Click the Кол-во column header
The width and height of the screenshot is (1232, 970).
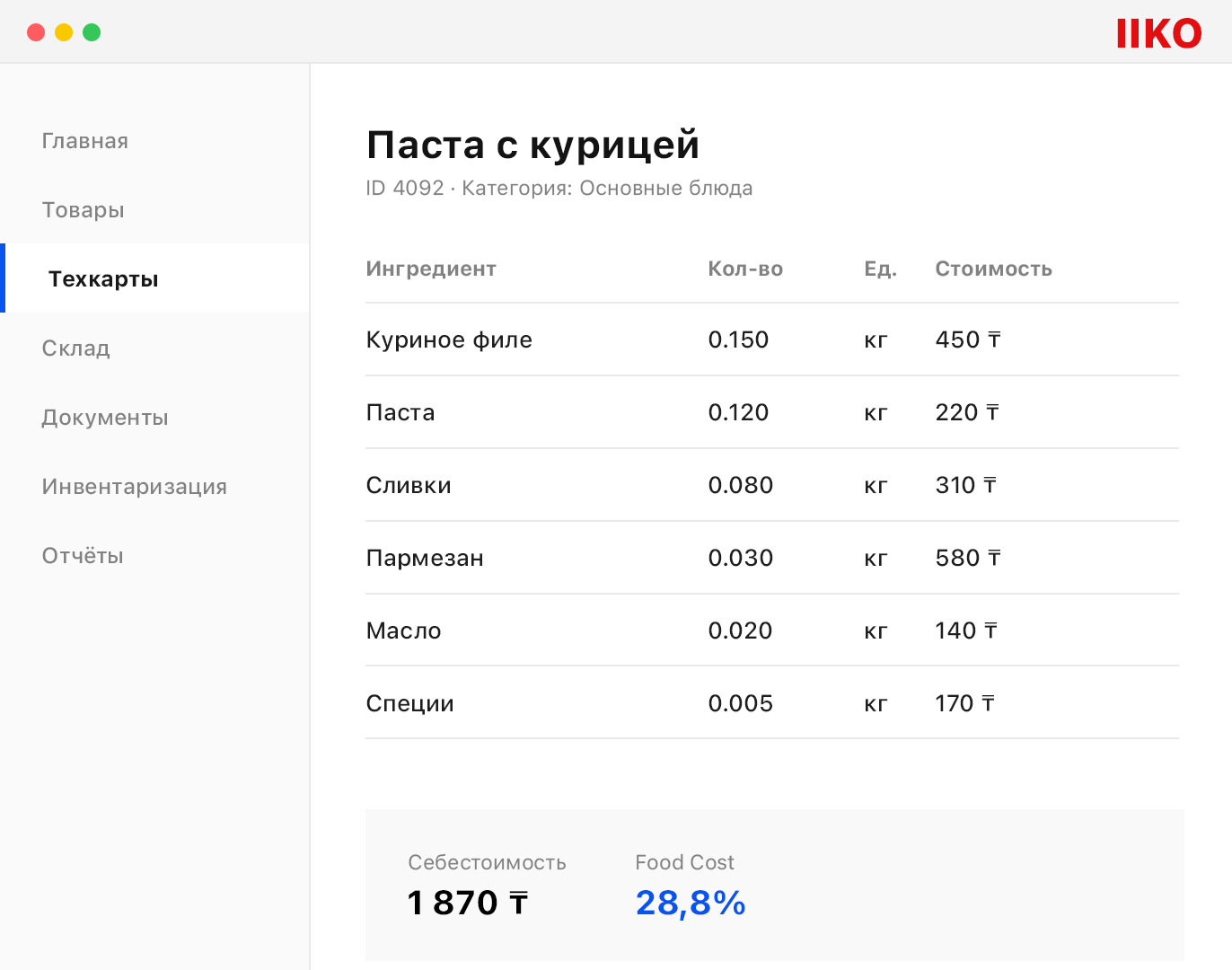(x=745, y=269)
